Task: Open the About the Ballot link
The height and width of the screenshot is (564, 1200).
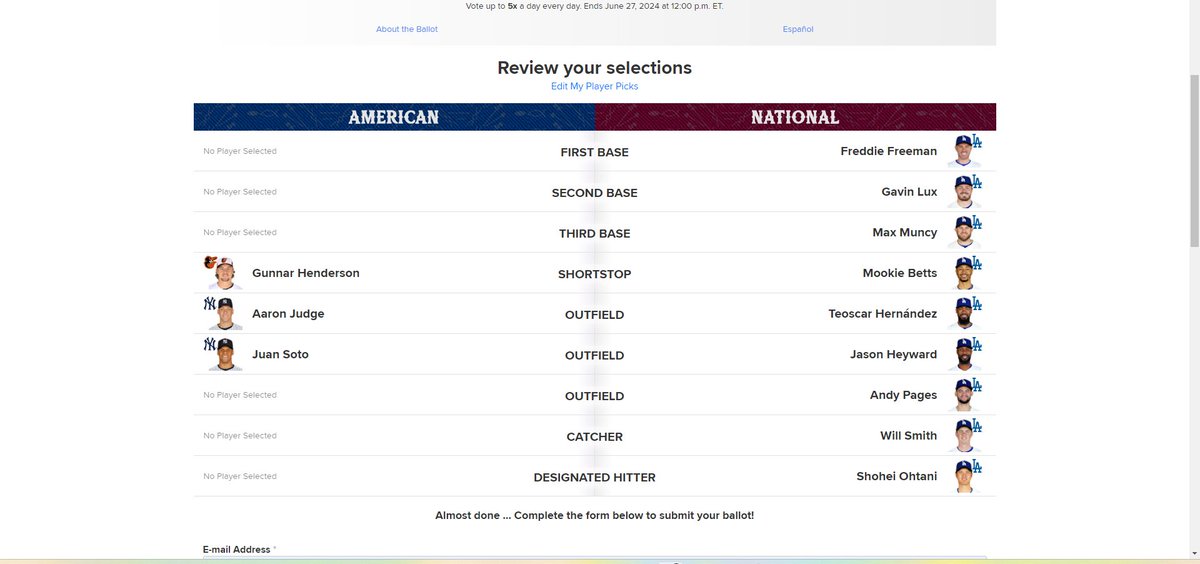Action: [406, 29]
